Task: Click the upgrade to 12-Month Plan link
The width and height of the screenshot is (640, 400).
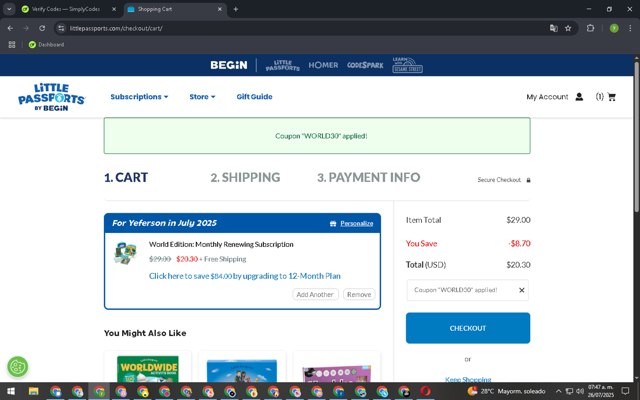Action: [x=244, y=276]
